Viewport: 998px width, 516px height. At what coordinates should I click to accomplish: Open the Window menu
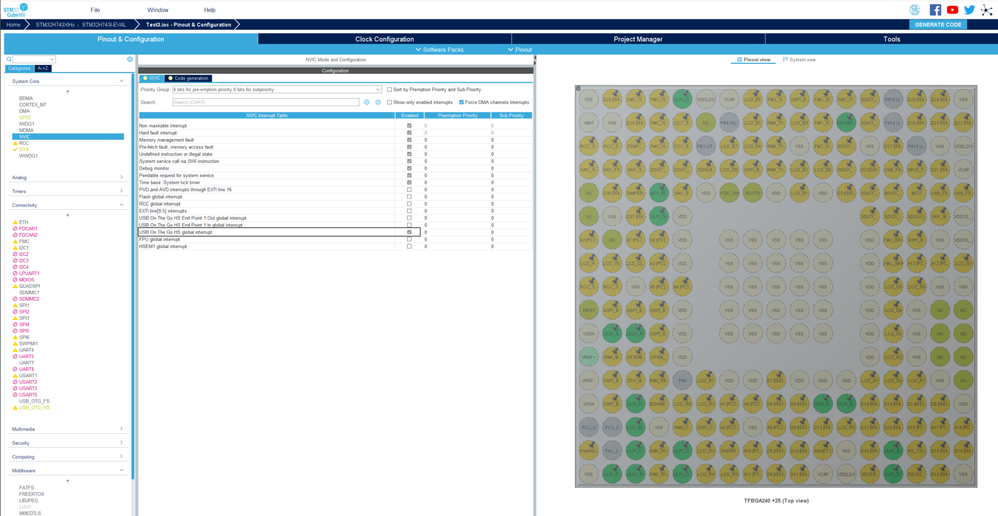pos(158,10)
